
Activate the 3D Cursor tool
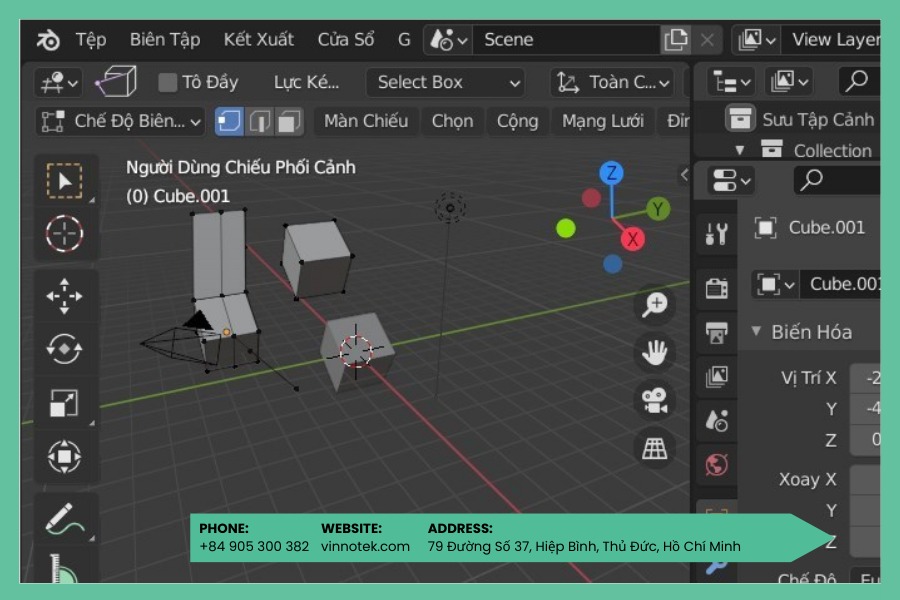click(x=64, y=234)
